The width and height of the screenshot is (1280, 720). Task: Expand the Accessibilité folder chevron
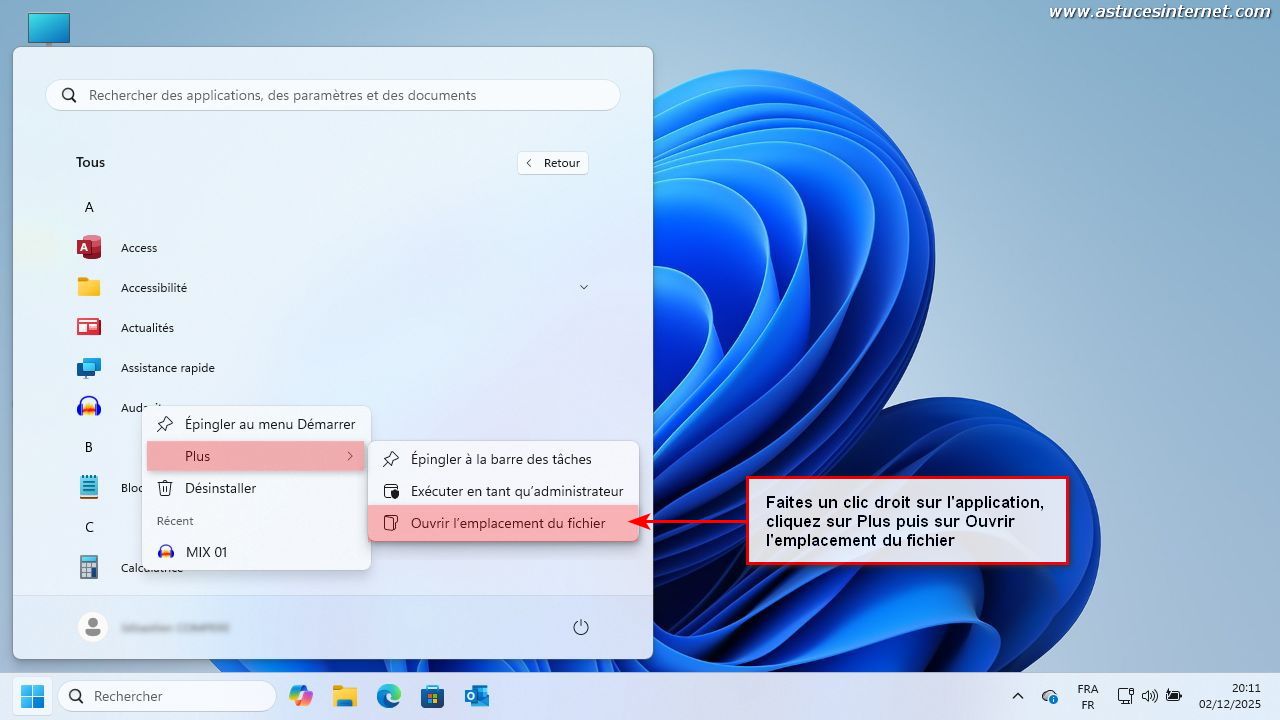(584, 287)
